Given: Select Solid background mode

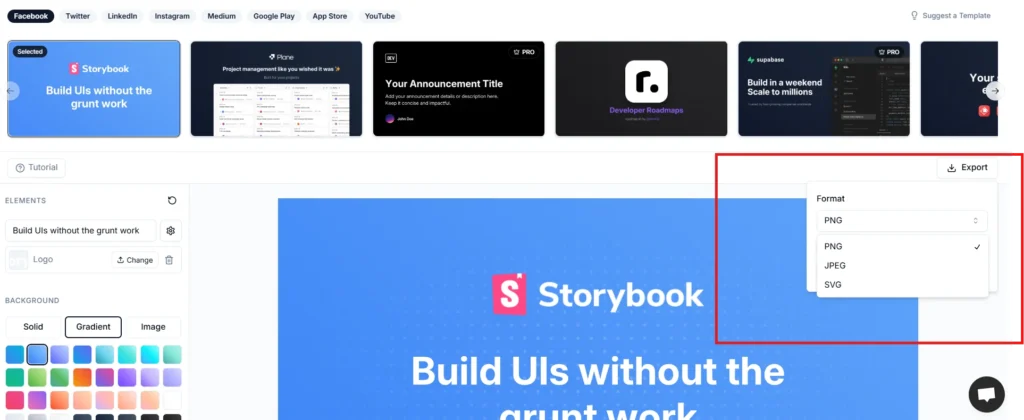Looking at the screenshot, I should click(33, 327).
